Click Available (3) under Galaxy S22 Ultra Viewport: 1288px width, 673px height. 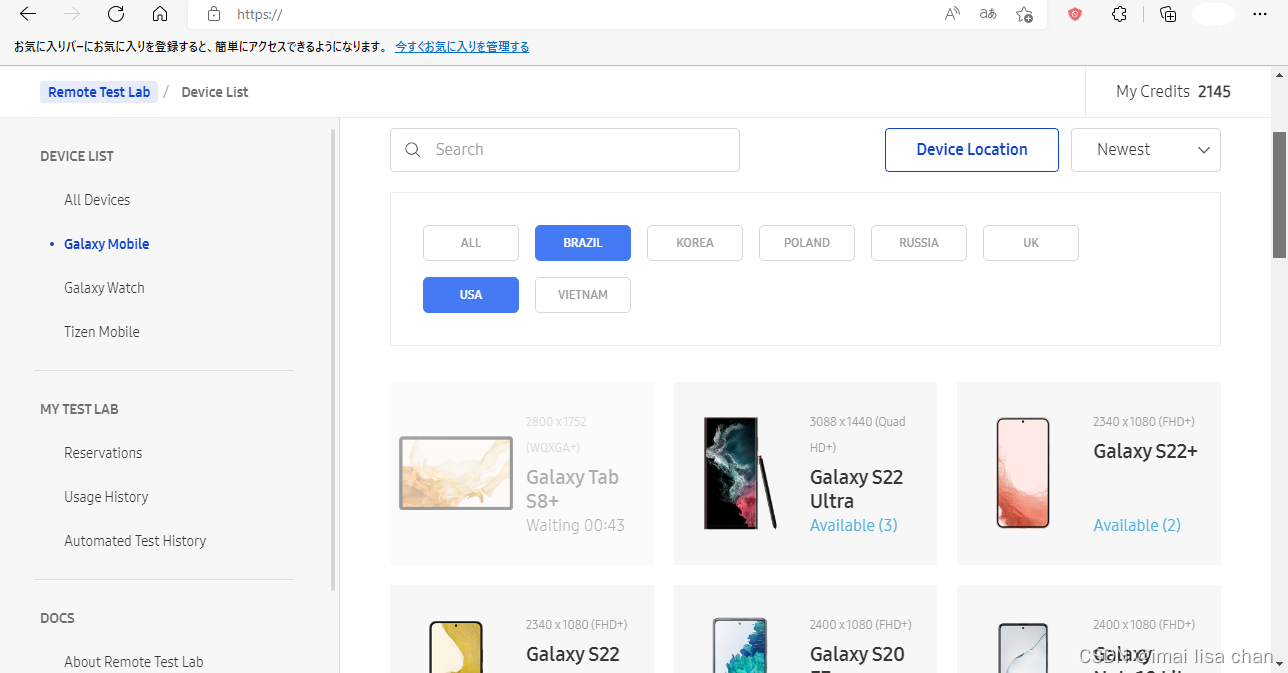coord(854,525)
